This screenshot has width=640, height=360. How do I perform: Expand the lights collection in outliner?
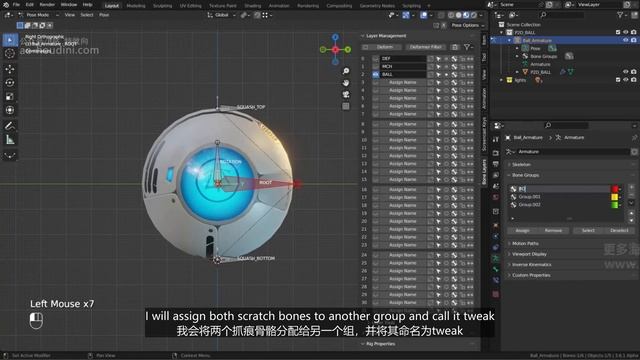502,80
